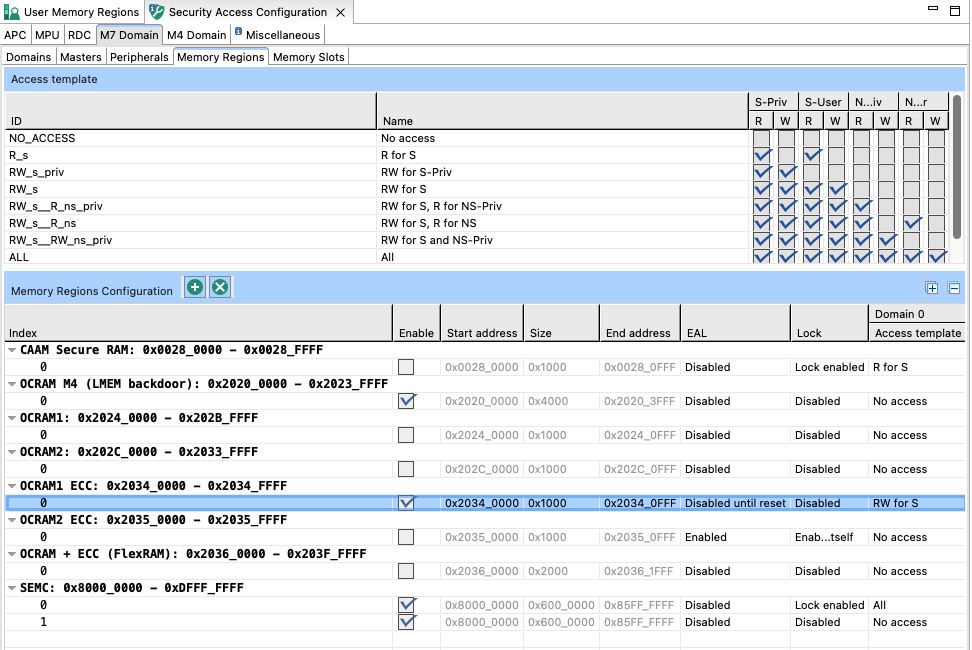Click the remove memory region X icon

(x=220, y=288)
